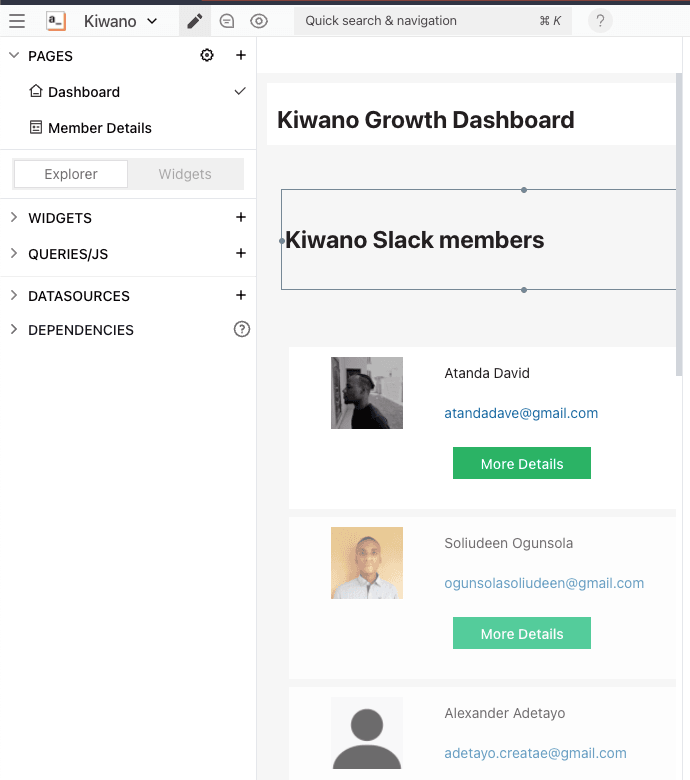Switch to edit mode pencil icon
This screenshot has height=780, width=690.
[195, 21]
